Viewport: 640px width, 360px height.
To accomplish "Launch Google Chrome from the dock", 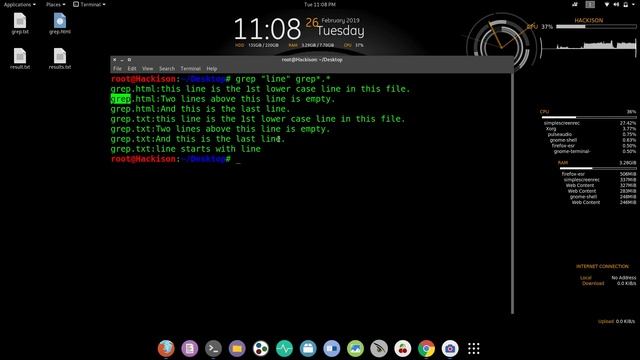I will click(427, 349).
